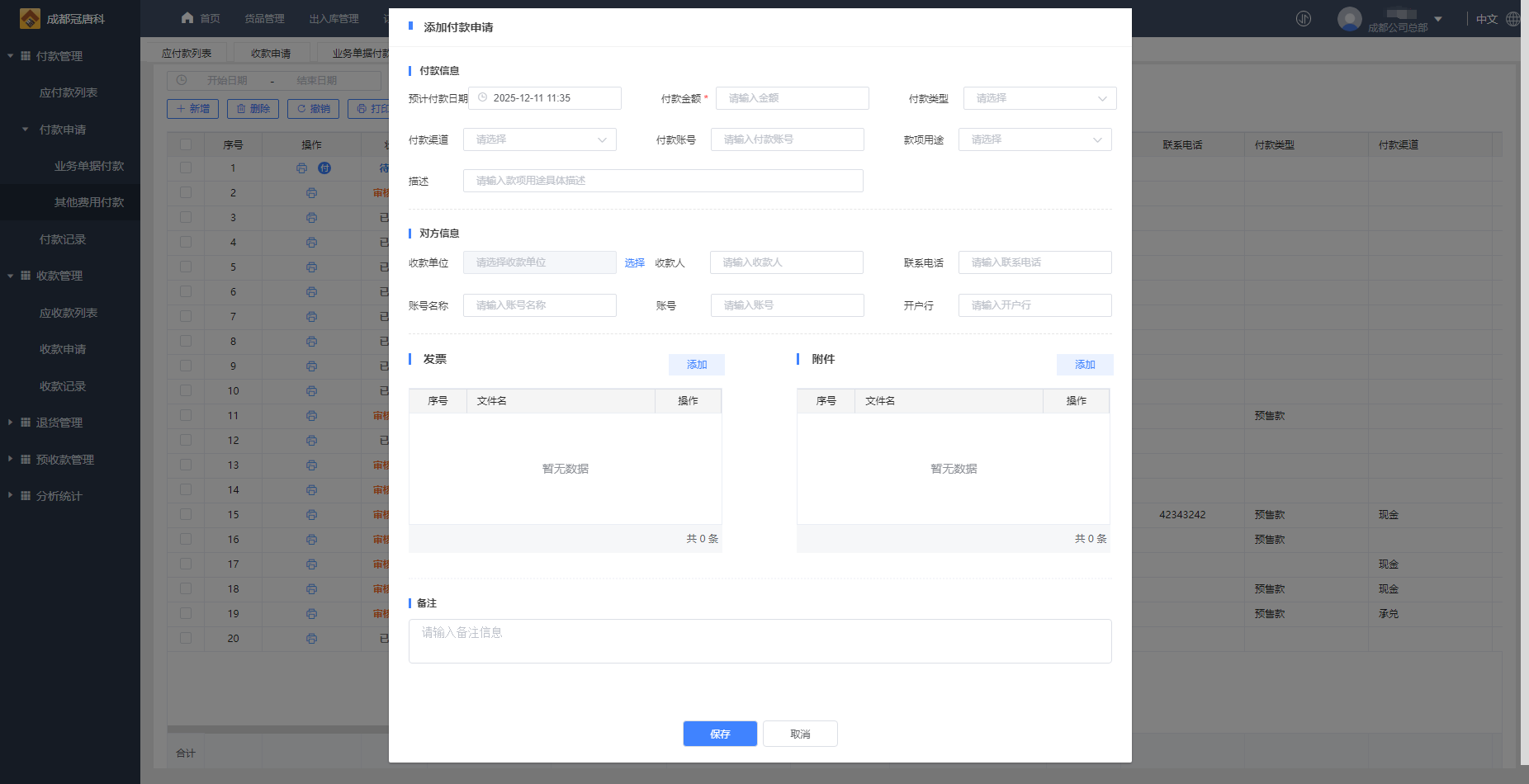Click the print icon in row 7

pyautogui.click(x=311, y=317)
